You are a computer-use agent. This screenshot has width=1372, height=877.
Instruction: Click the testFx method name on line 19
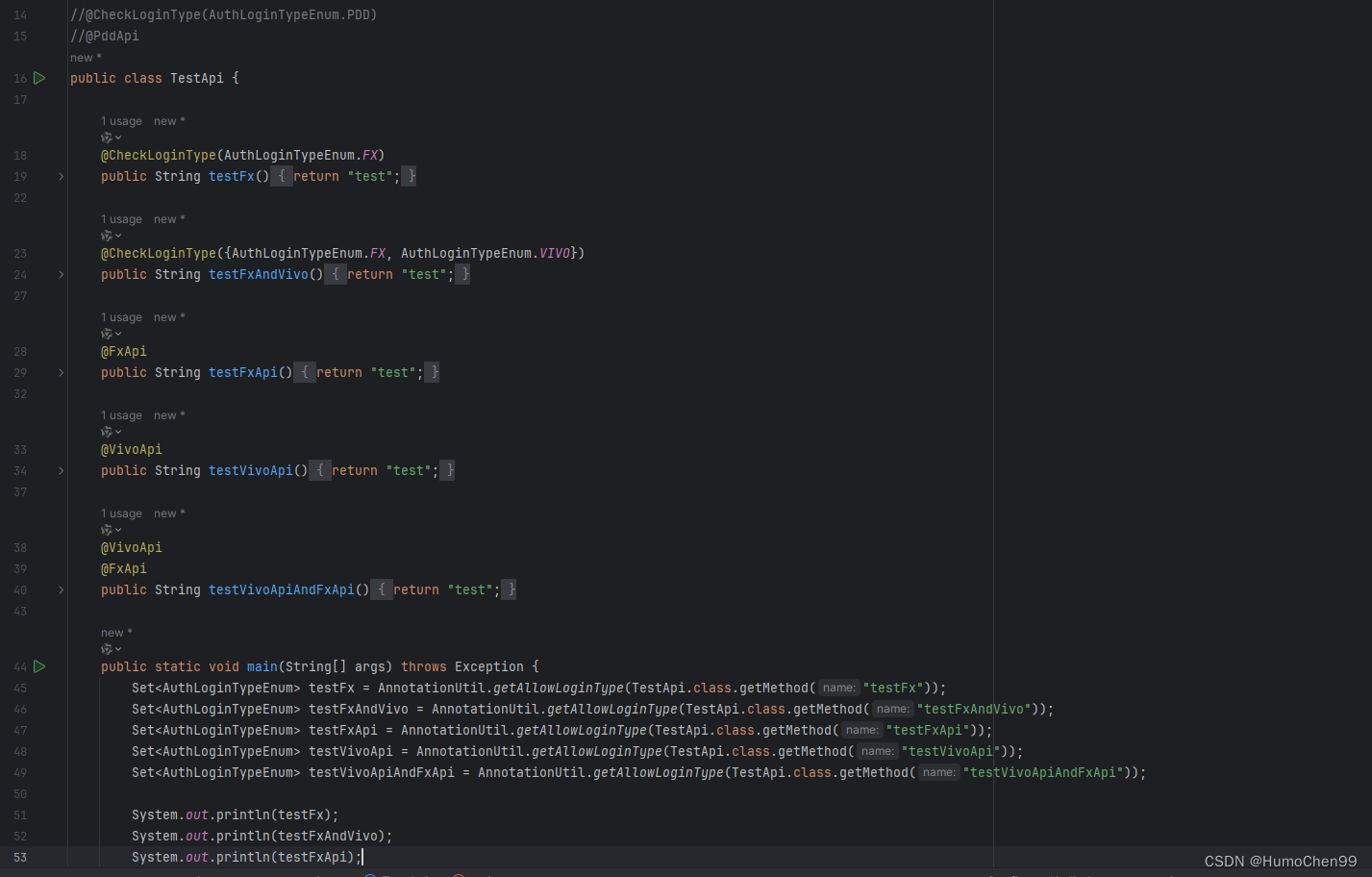point(232,176)
